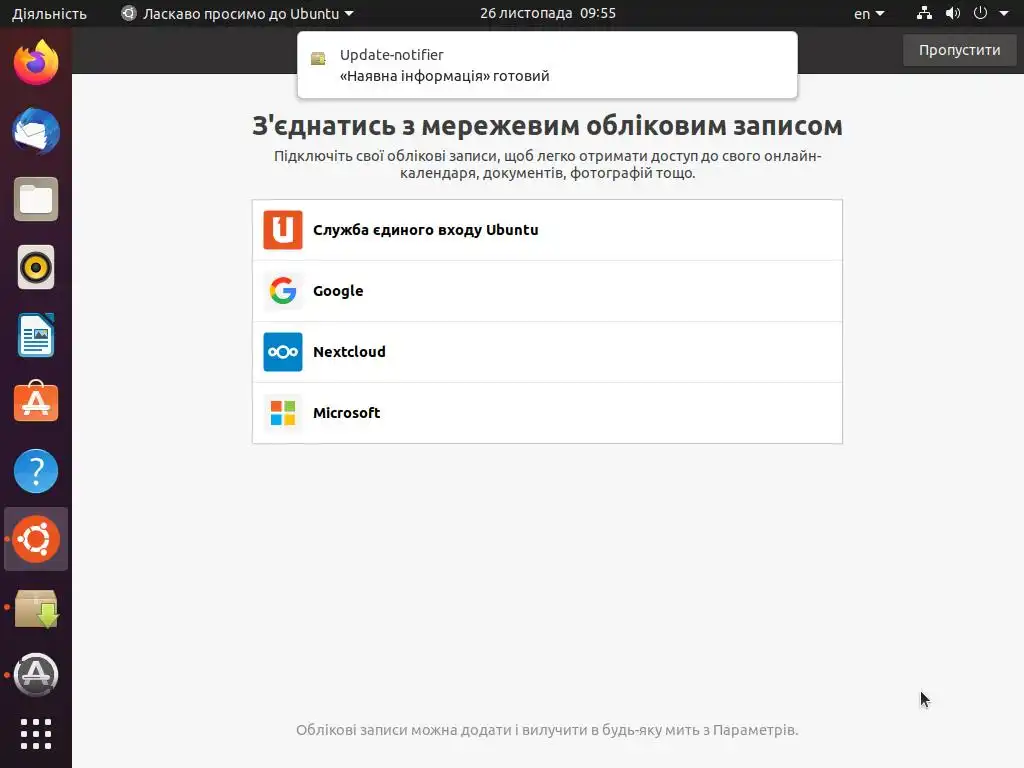Expand the system menu arrow

click(1004, 13)
